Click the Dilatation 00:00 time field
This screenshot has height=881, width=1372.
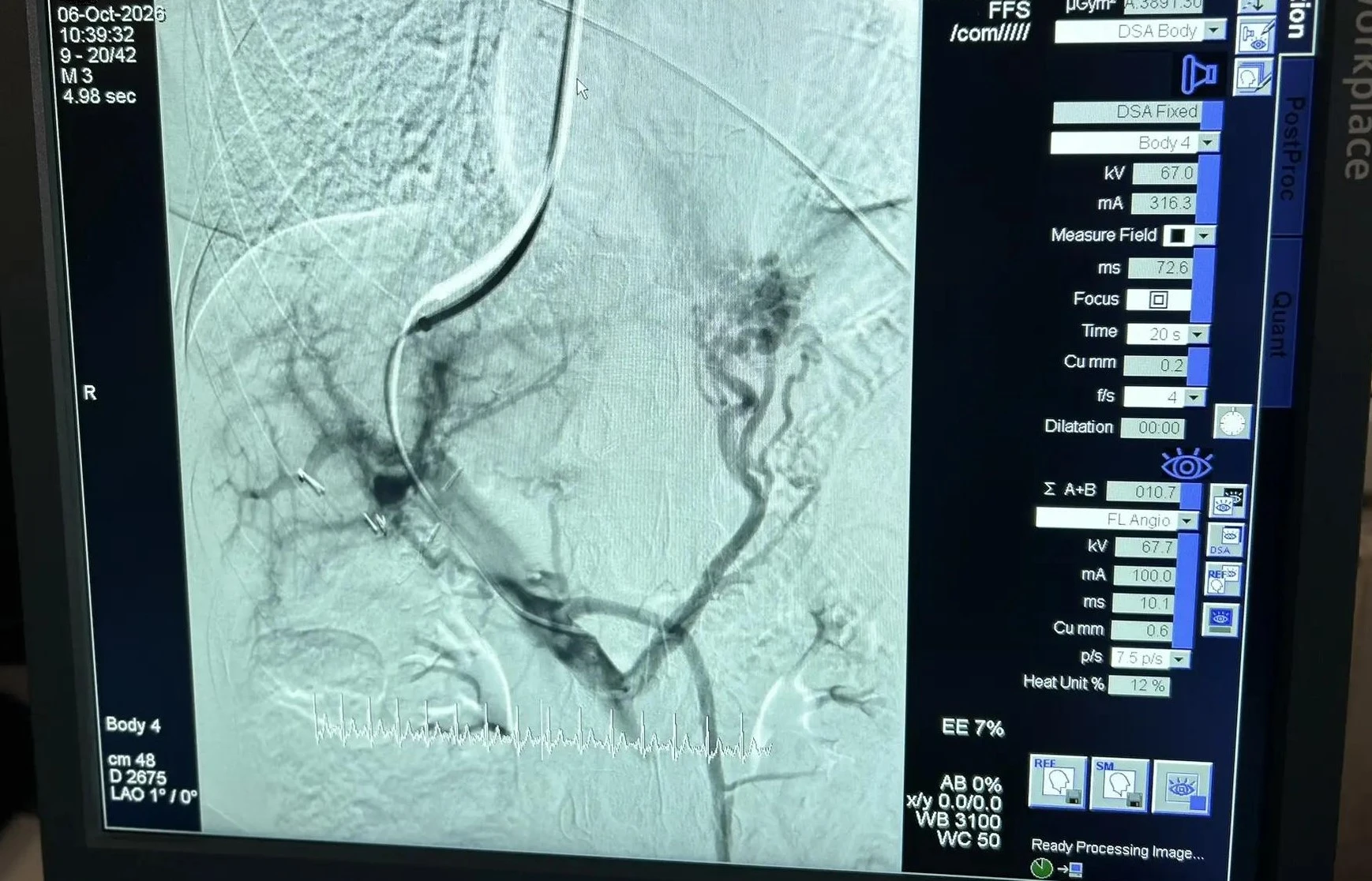pyautogui.click(x=1152, y=427)
